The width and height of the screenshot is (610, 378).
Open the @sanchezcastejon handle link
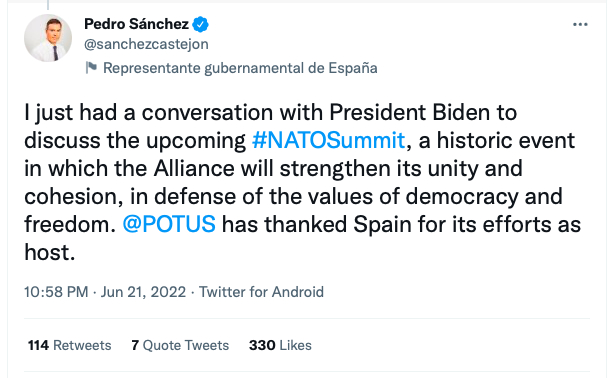146,44
